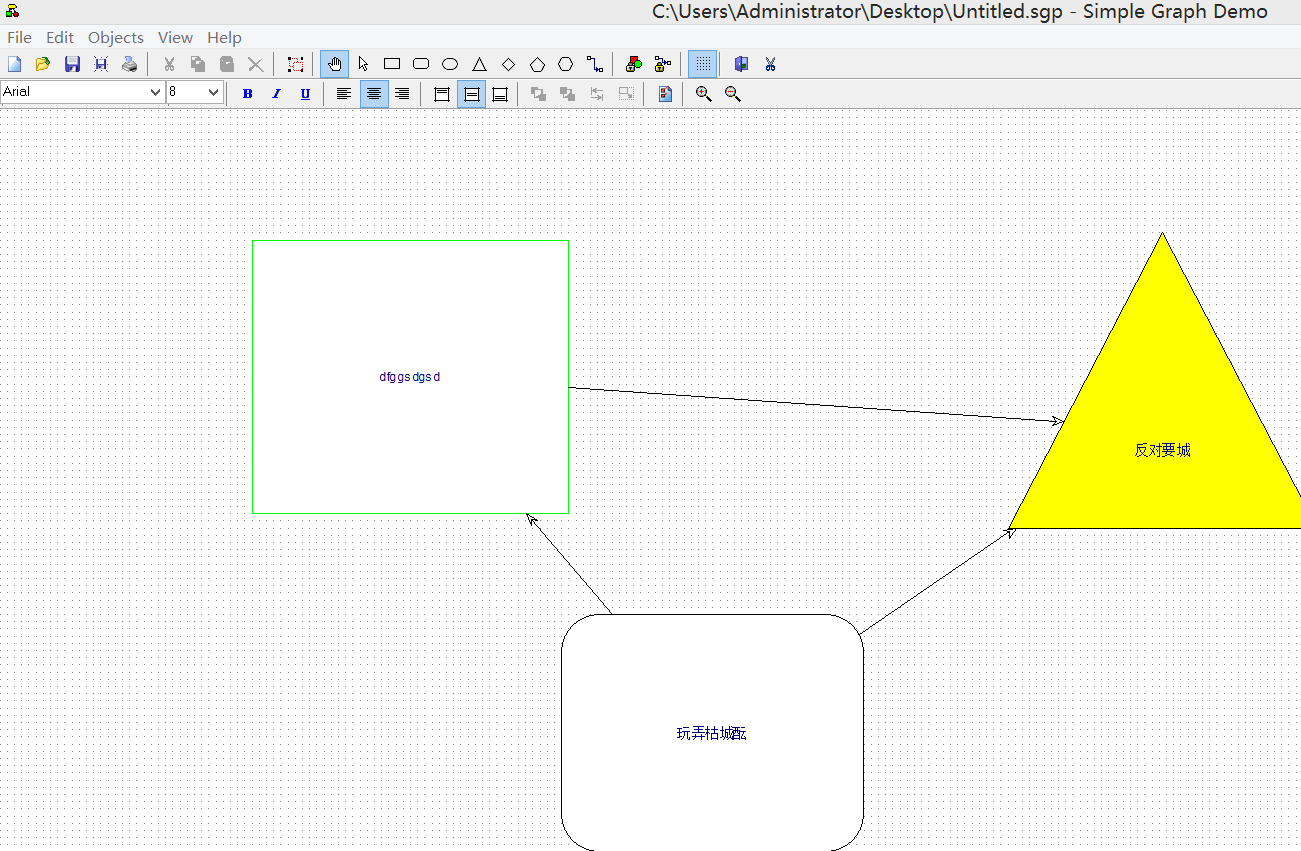This screenshot has width=1301, height=851.
Task: Select the connector link tool
Action: 594,63
